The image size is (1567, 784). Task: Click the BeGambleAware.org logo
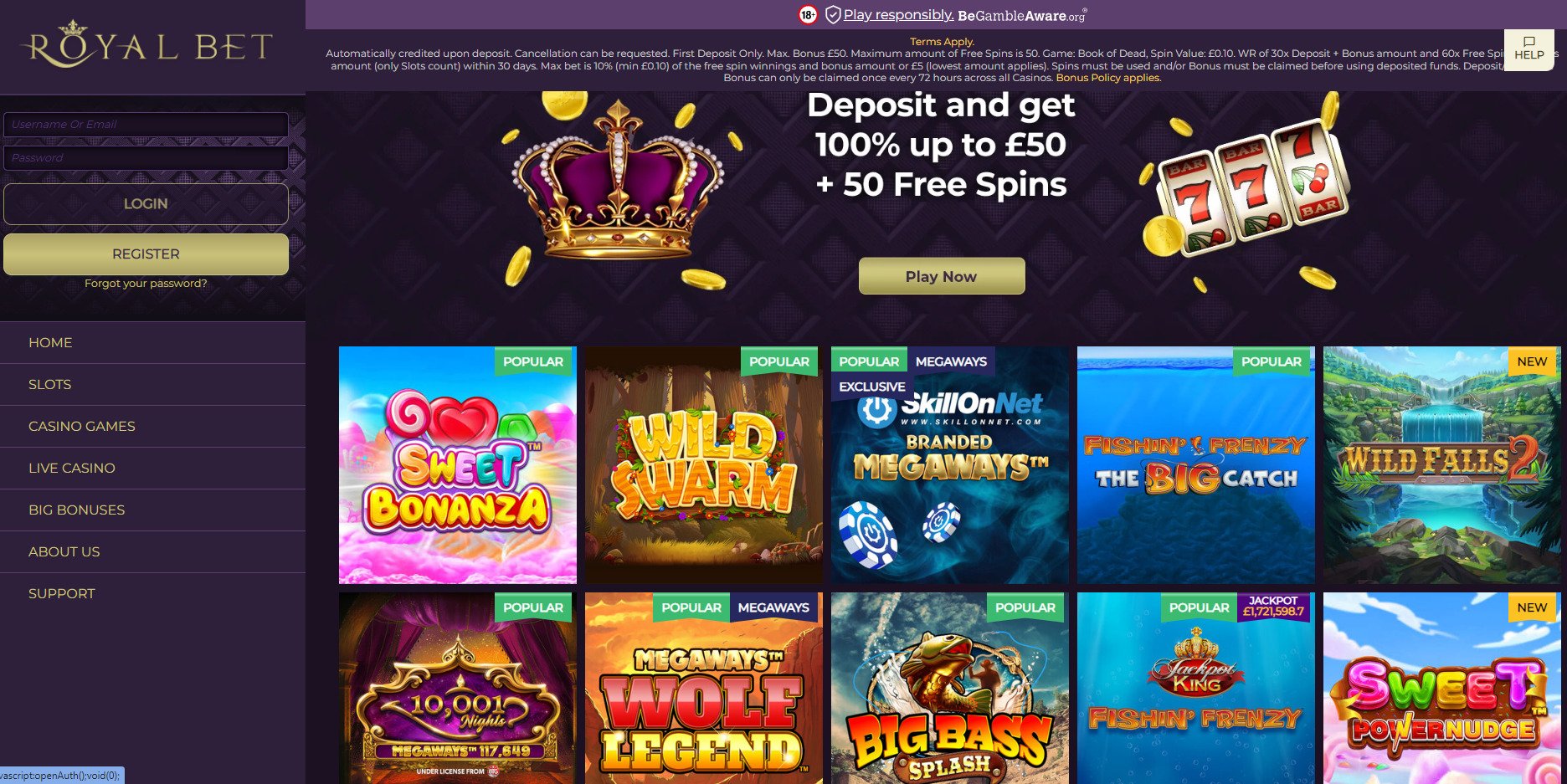(1021, 15)
